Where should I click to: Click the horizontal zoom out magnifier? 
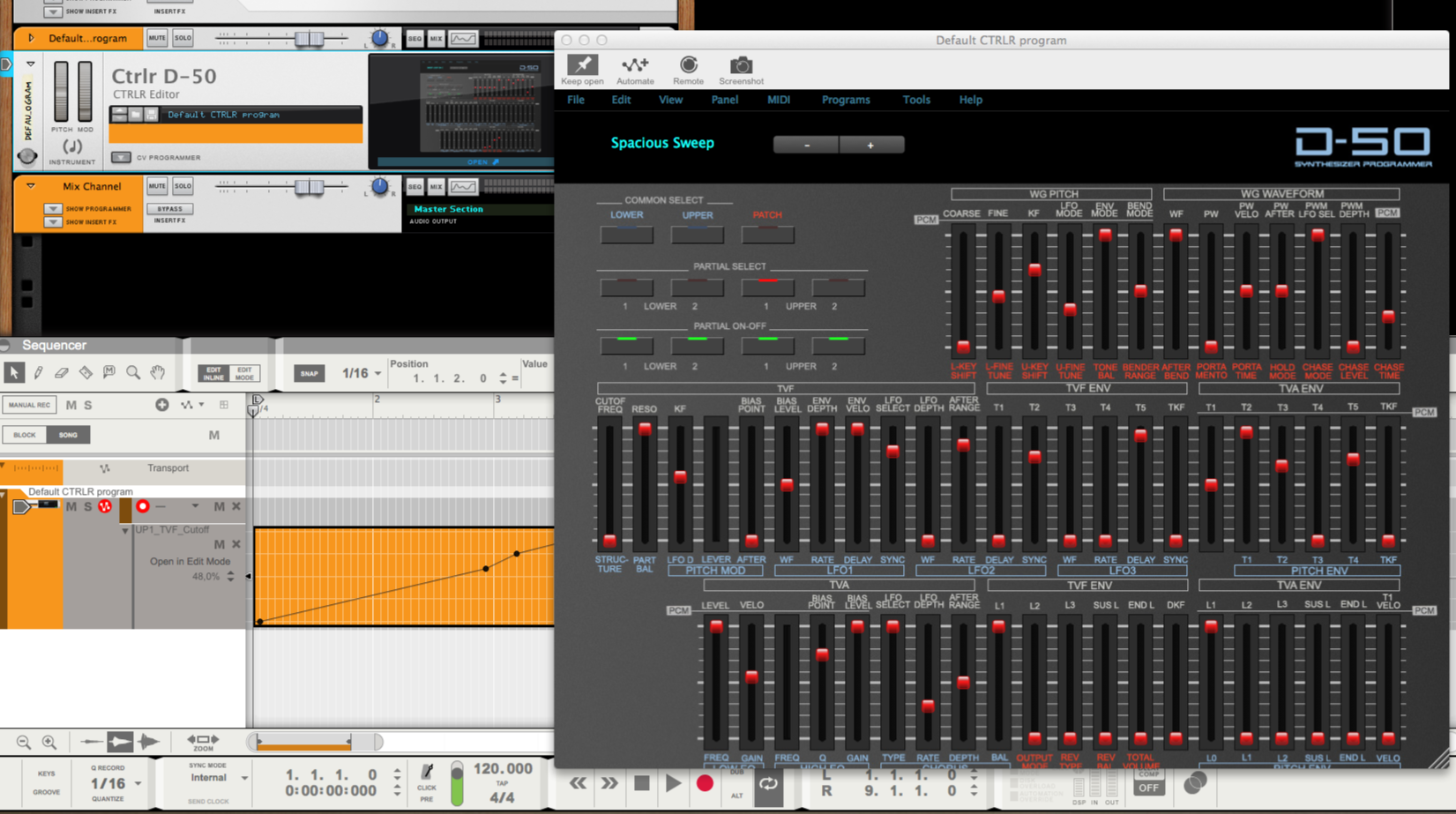[x=24, y=743]
